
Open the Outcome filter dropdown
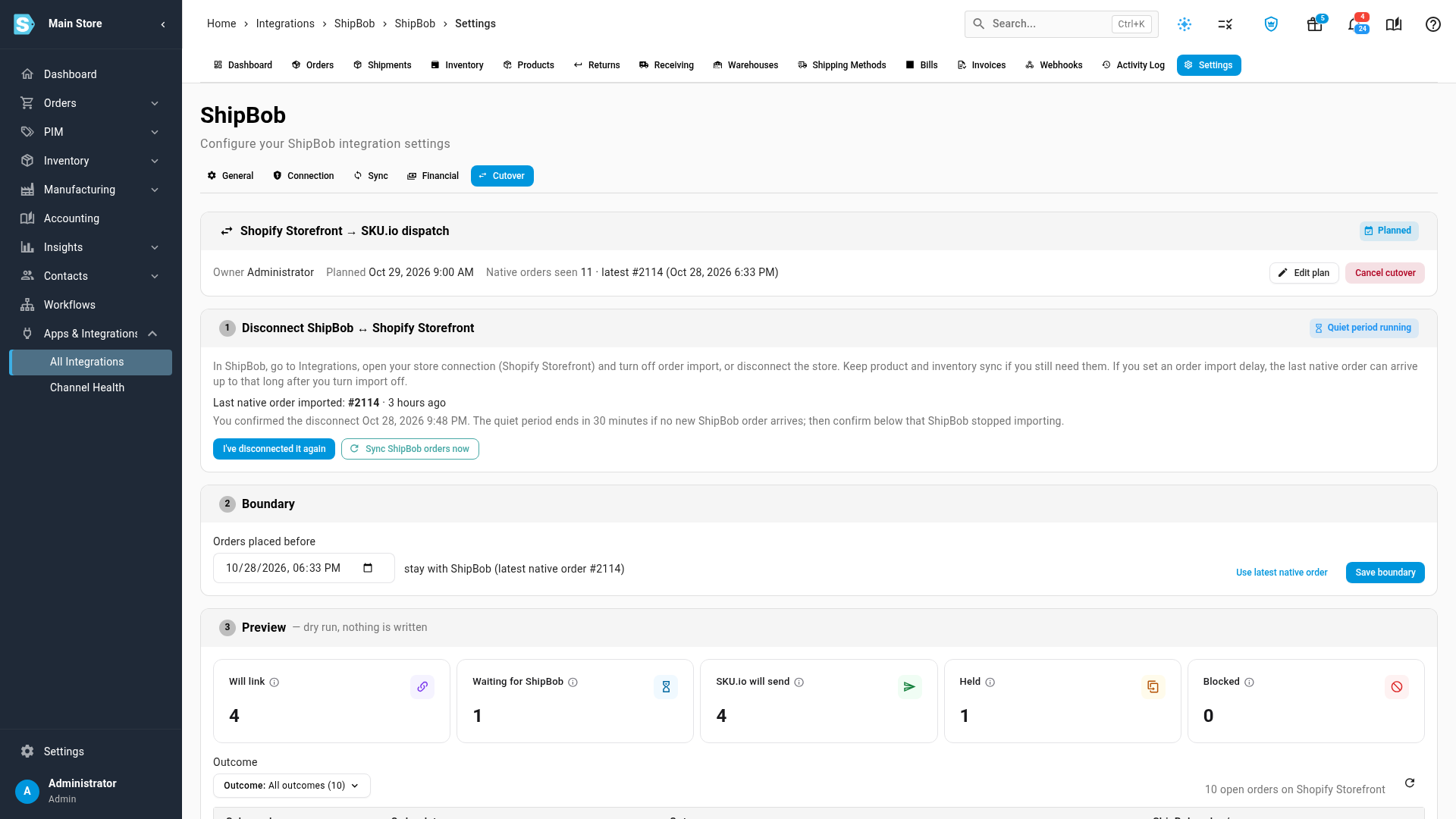[x=292, y=786]
